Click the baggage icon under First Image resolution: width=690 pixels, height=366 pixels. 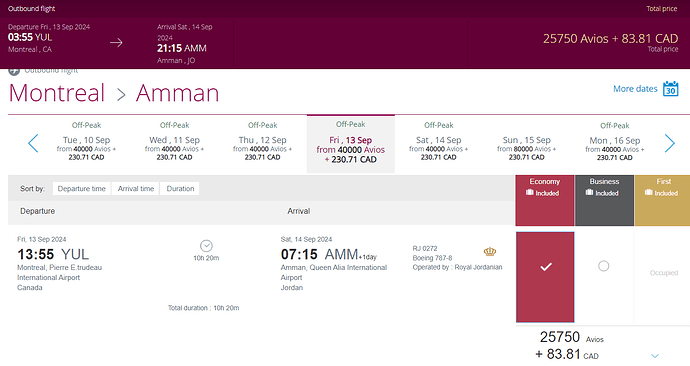click(649, 193)
